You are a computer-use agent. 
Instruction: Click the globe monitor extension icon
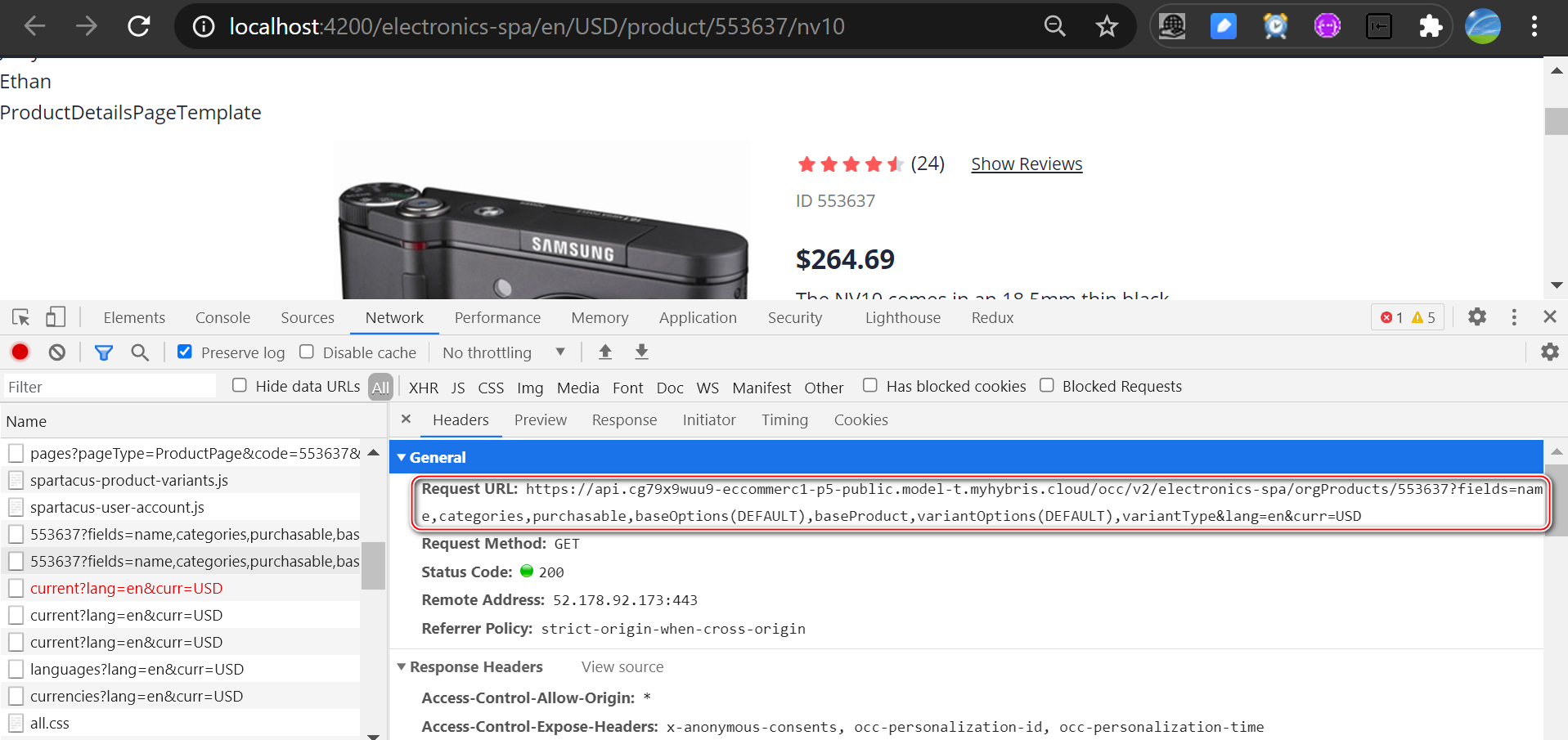pos(1171,26)
